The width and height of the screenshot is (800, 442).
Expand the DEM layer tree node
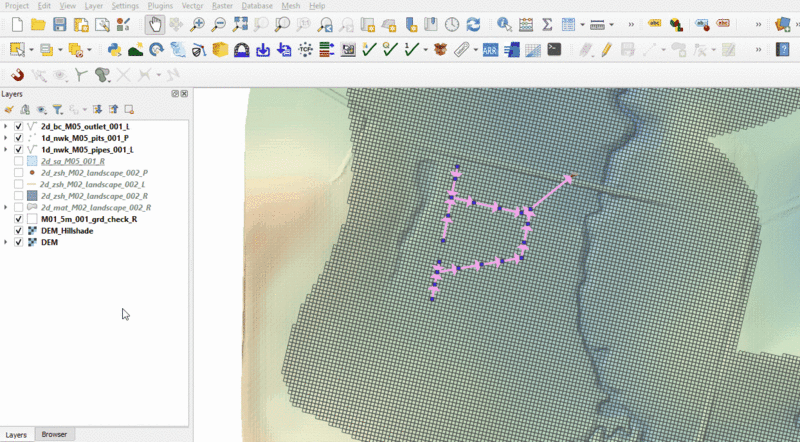[6, 242]
